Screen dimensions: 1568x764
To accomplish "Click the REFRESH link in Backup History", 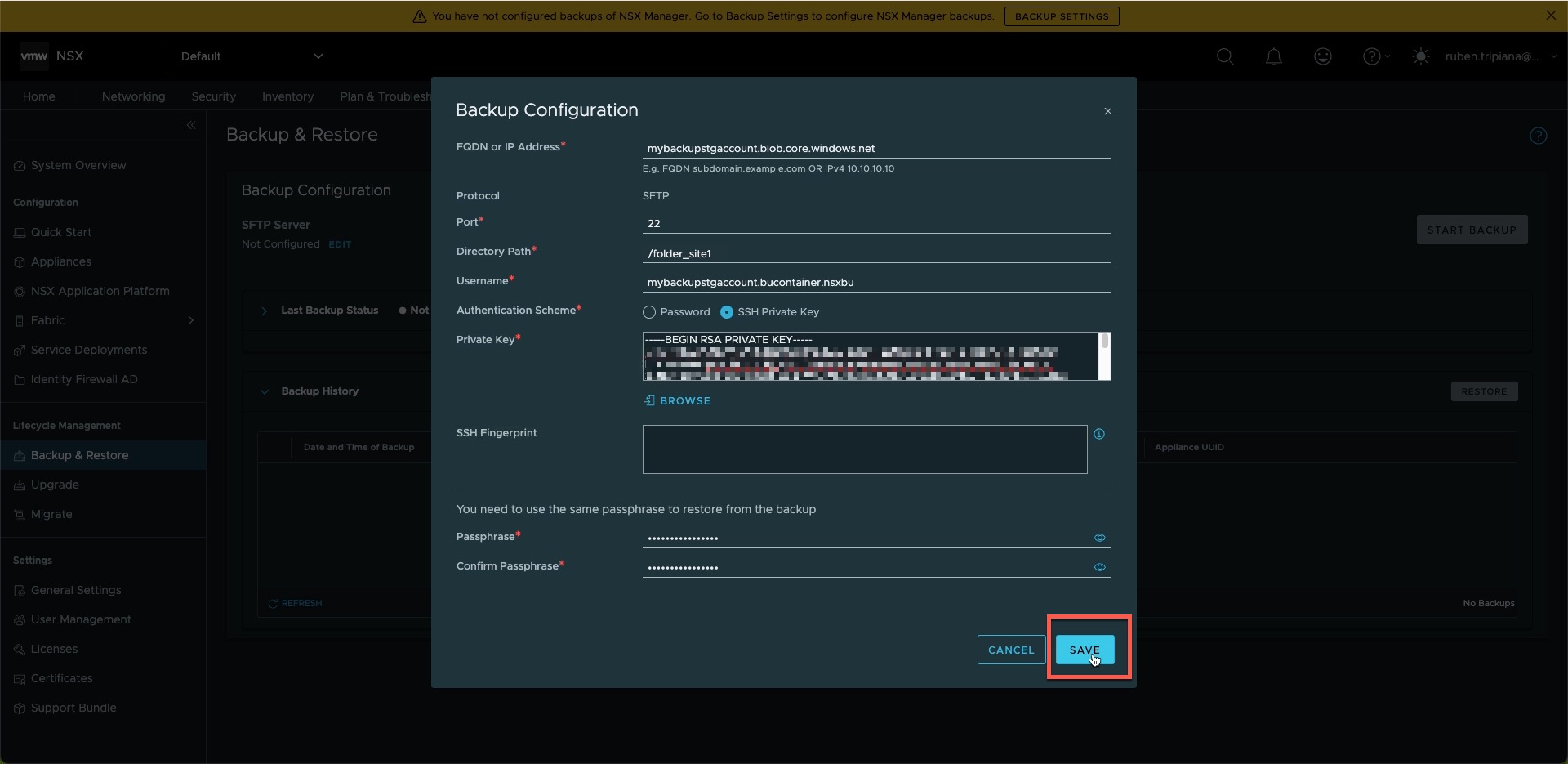I will (295, 604).
